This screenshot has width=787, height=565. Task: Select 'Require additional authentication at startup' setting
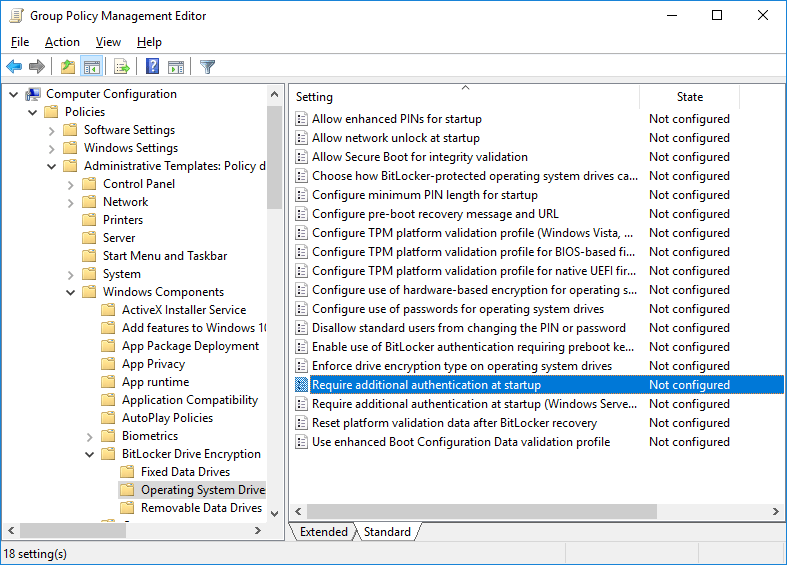tap(539, 385)
